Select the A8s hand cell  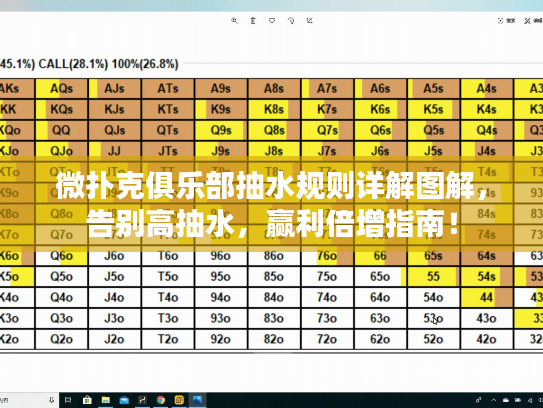274,89
